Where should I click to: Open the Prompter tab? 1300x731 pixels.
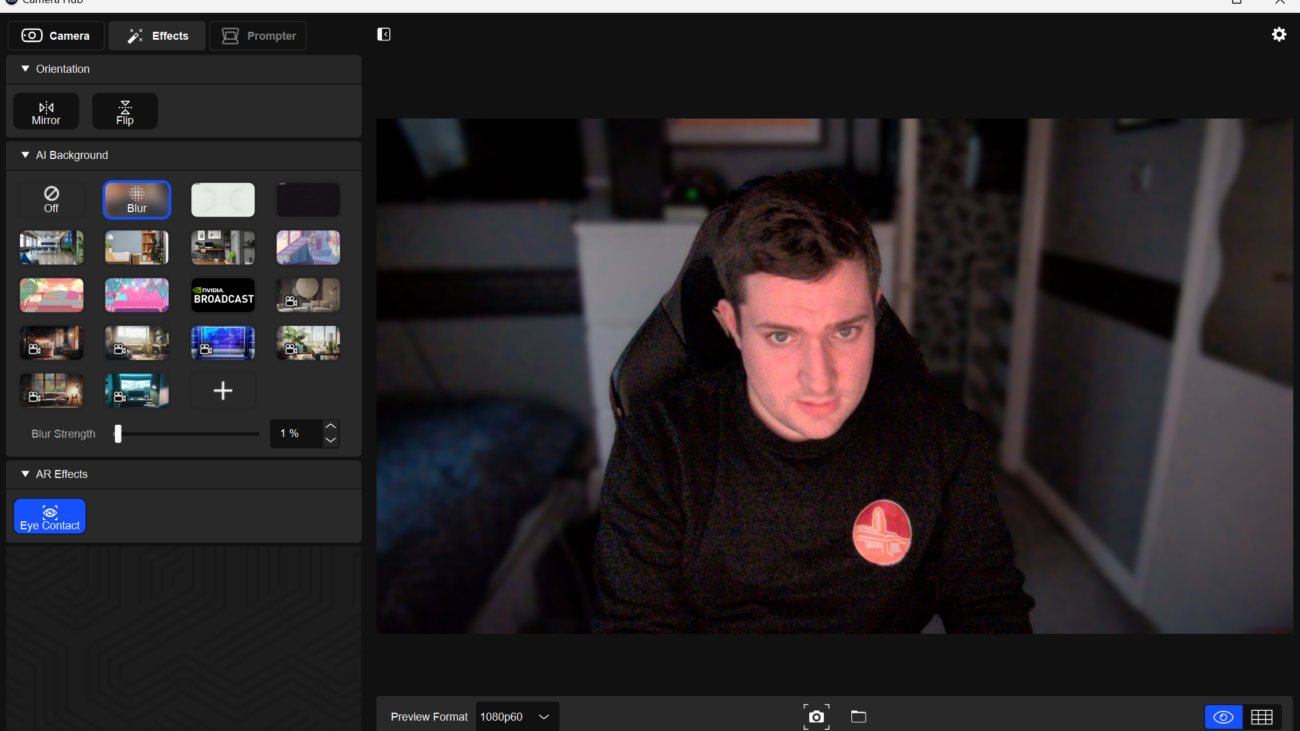pos(258,36)
